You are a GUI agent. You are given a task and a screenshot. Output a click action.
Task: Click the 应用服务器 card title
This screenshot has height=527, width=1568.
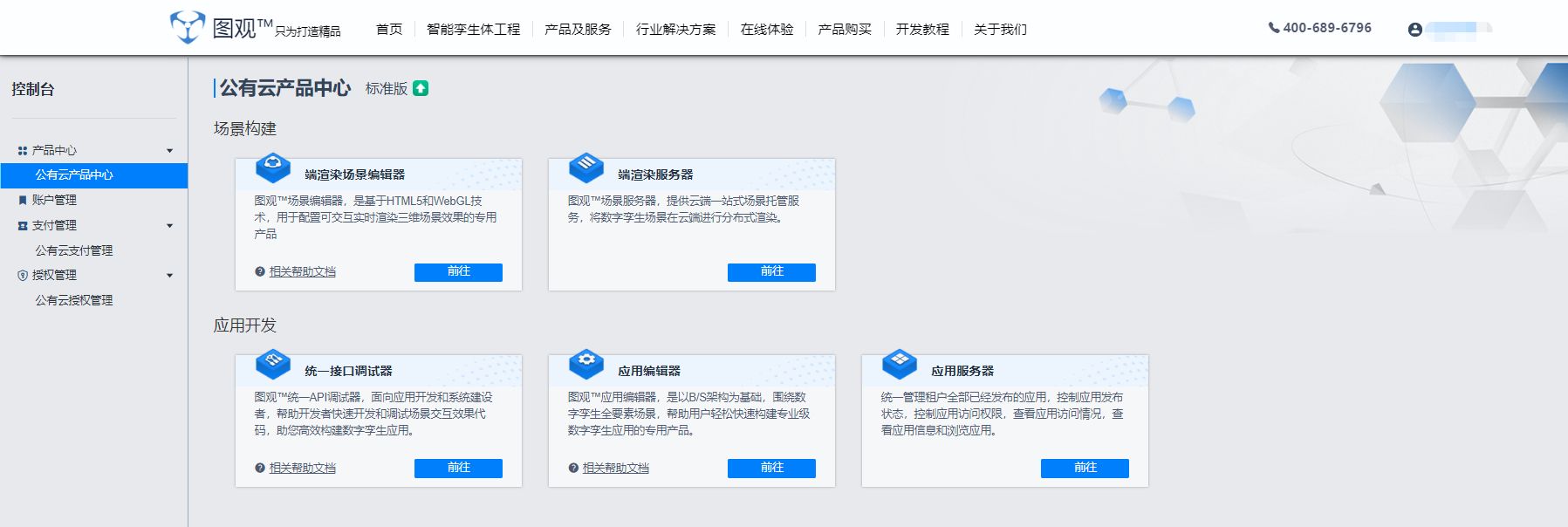click(x=962, y=371)
